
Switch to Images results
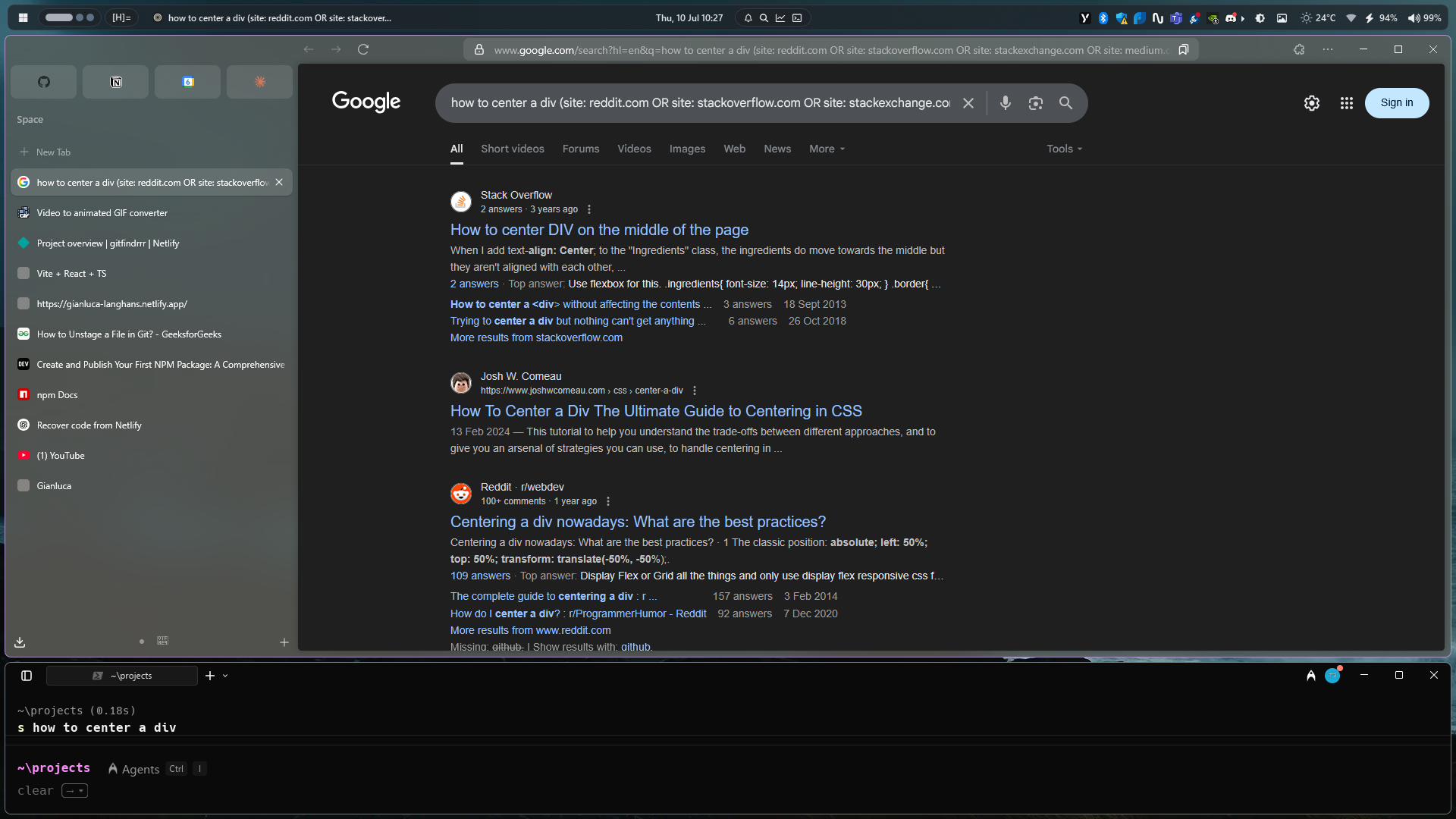click(687, 149)
